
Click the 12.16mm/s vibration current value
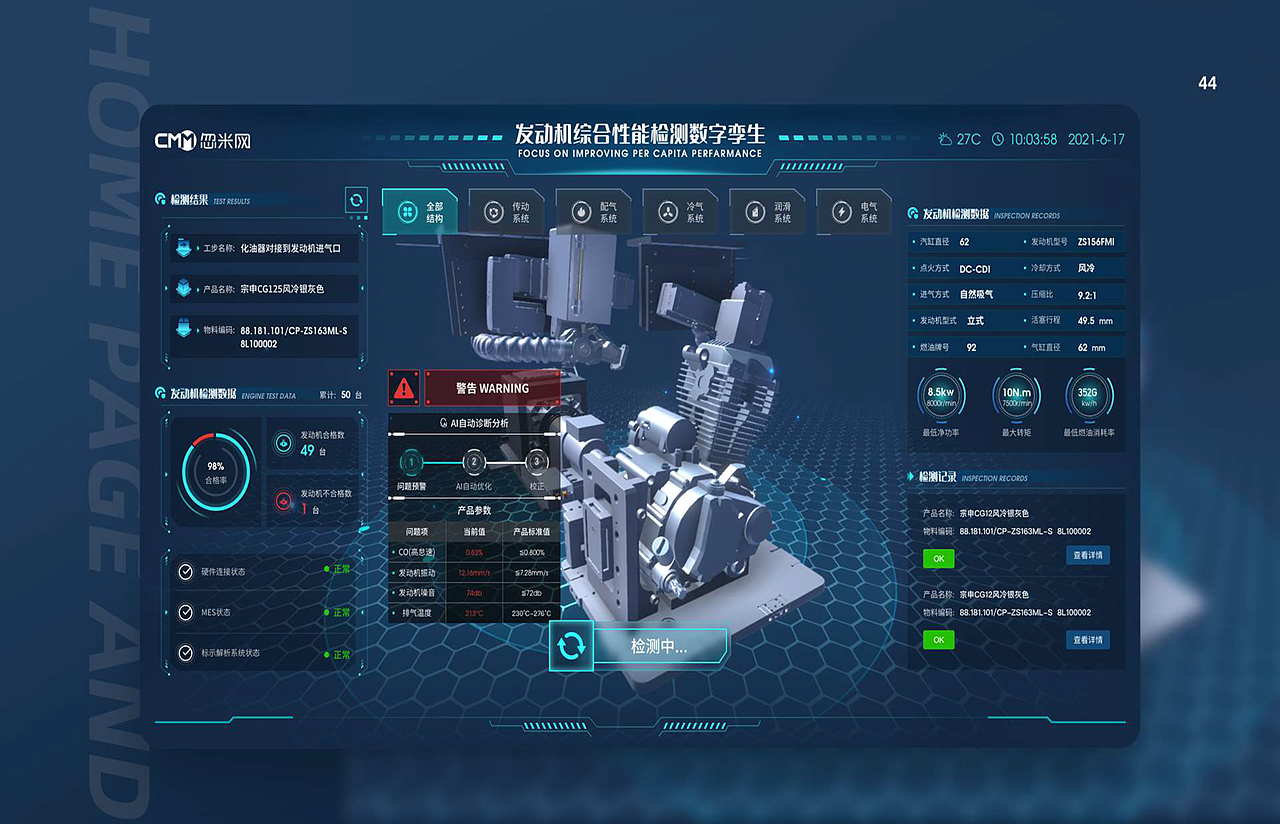474,572
